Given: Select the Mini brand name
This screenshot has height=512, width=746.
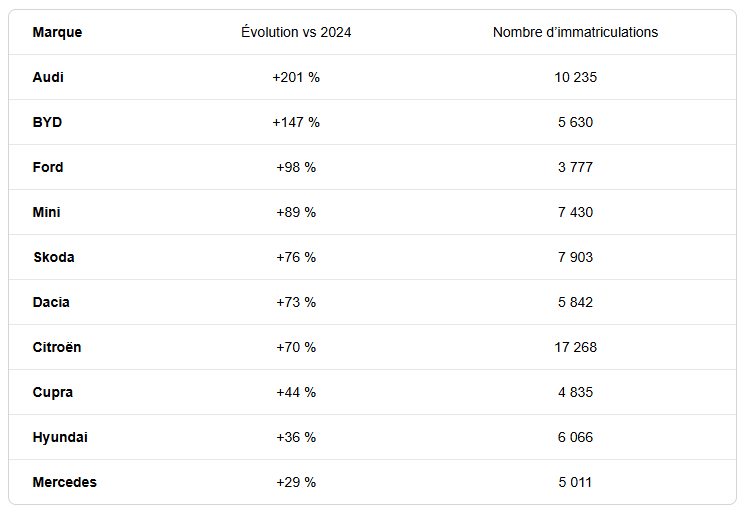Looking at the screenshot, I should click(46, 212).
